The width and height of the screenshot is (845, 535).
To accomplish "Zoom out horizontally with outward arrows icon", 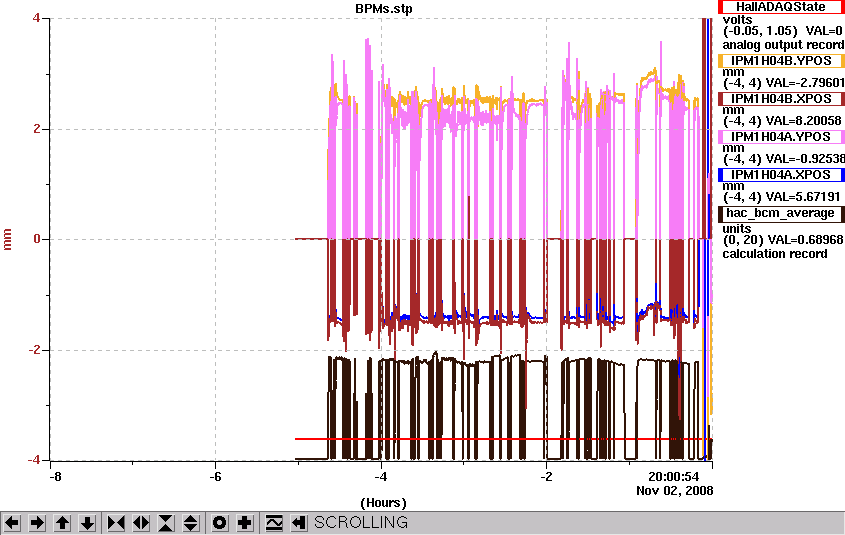I will click(x=141, y=523).
